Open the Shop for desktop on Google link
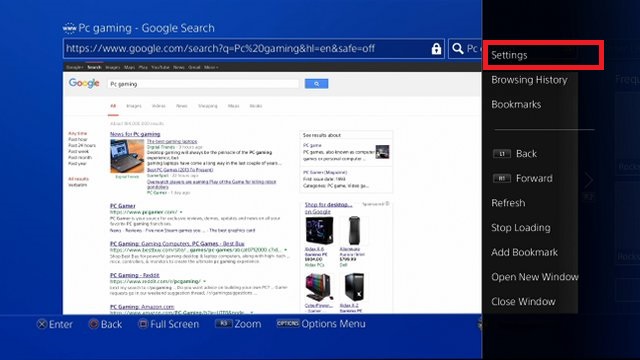Screen dimensions: 640x360 [x=328, y=208]
